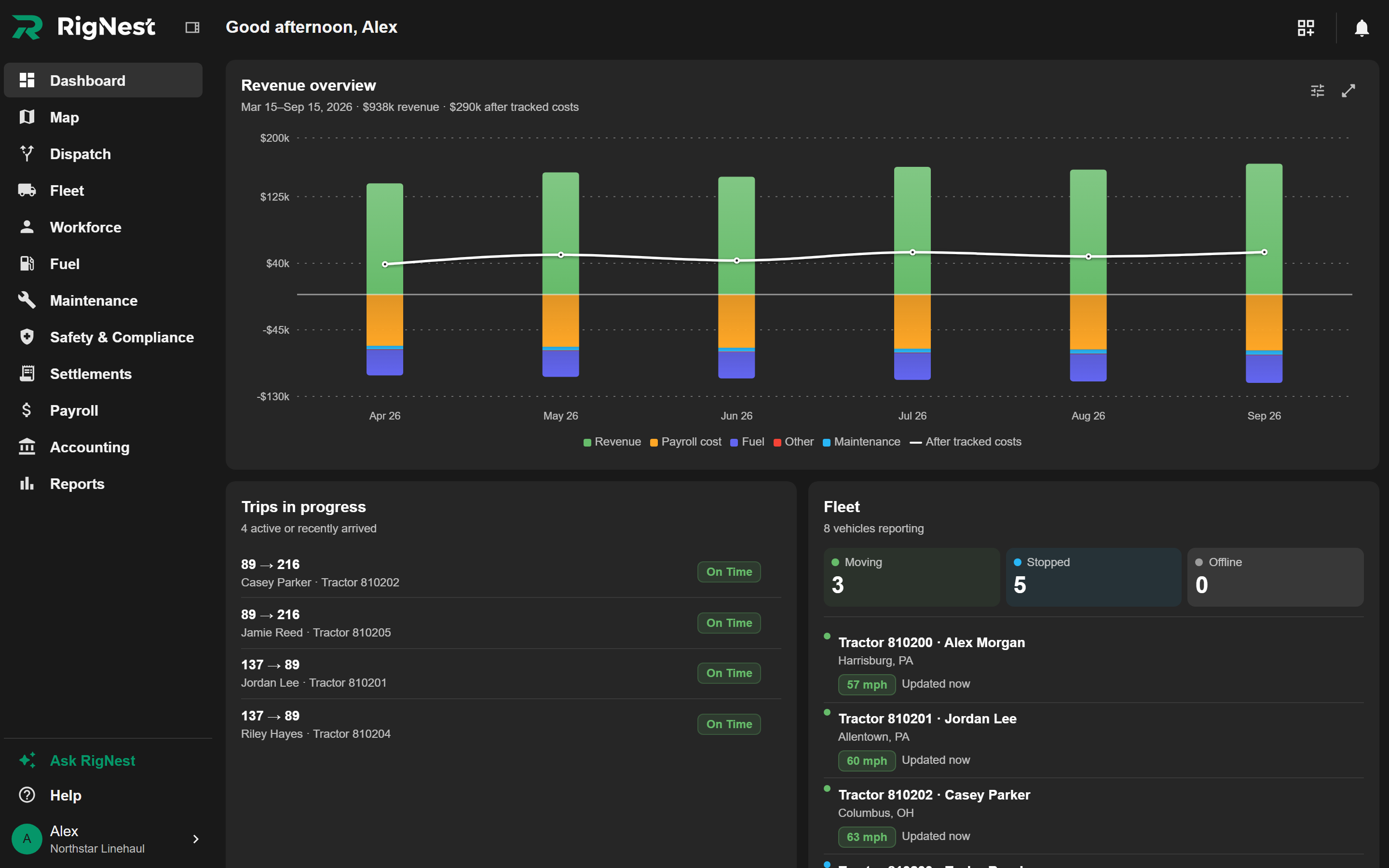Collapse the sidebar panel toggle icon
This screenshot has height=868, width=1389.
[192, 27]
